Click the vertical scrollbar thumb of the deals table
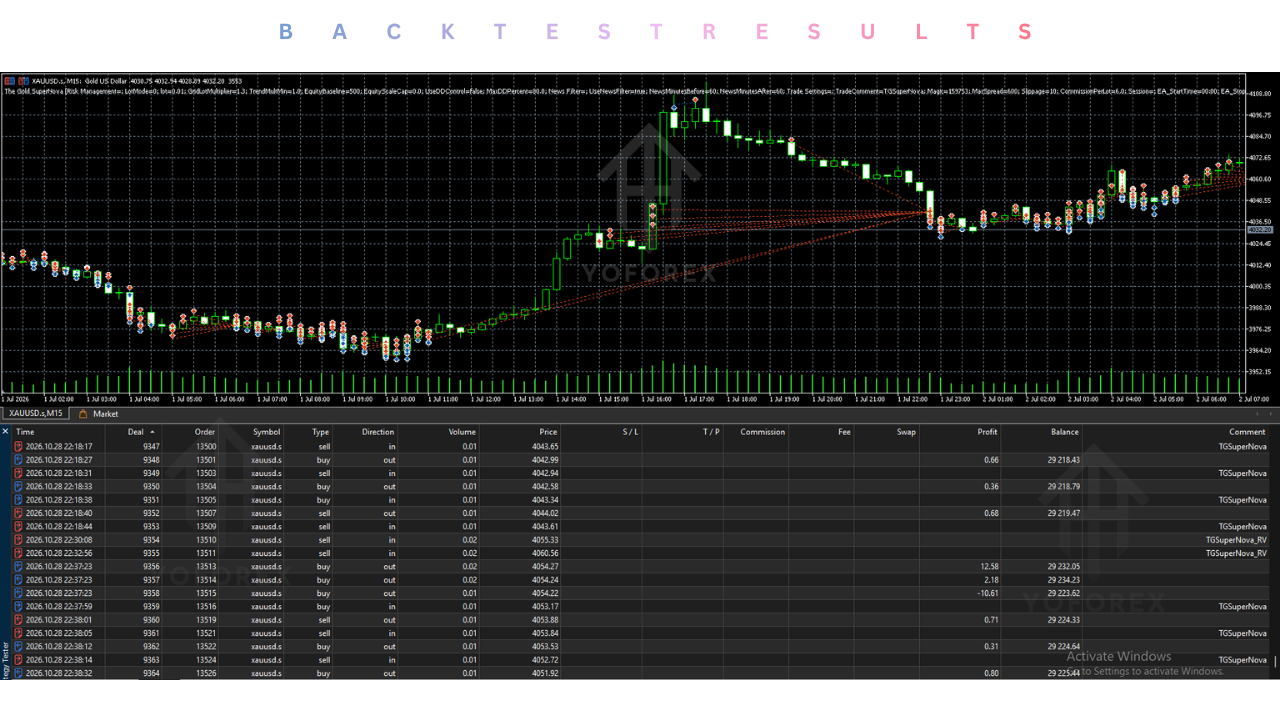1280x720 pixels. (x=1275, y=661)
